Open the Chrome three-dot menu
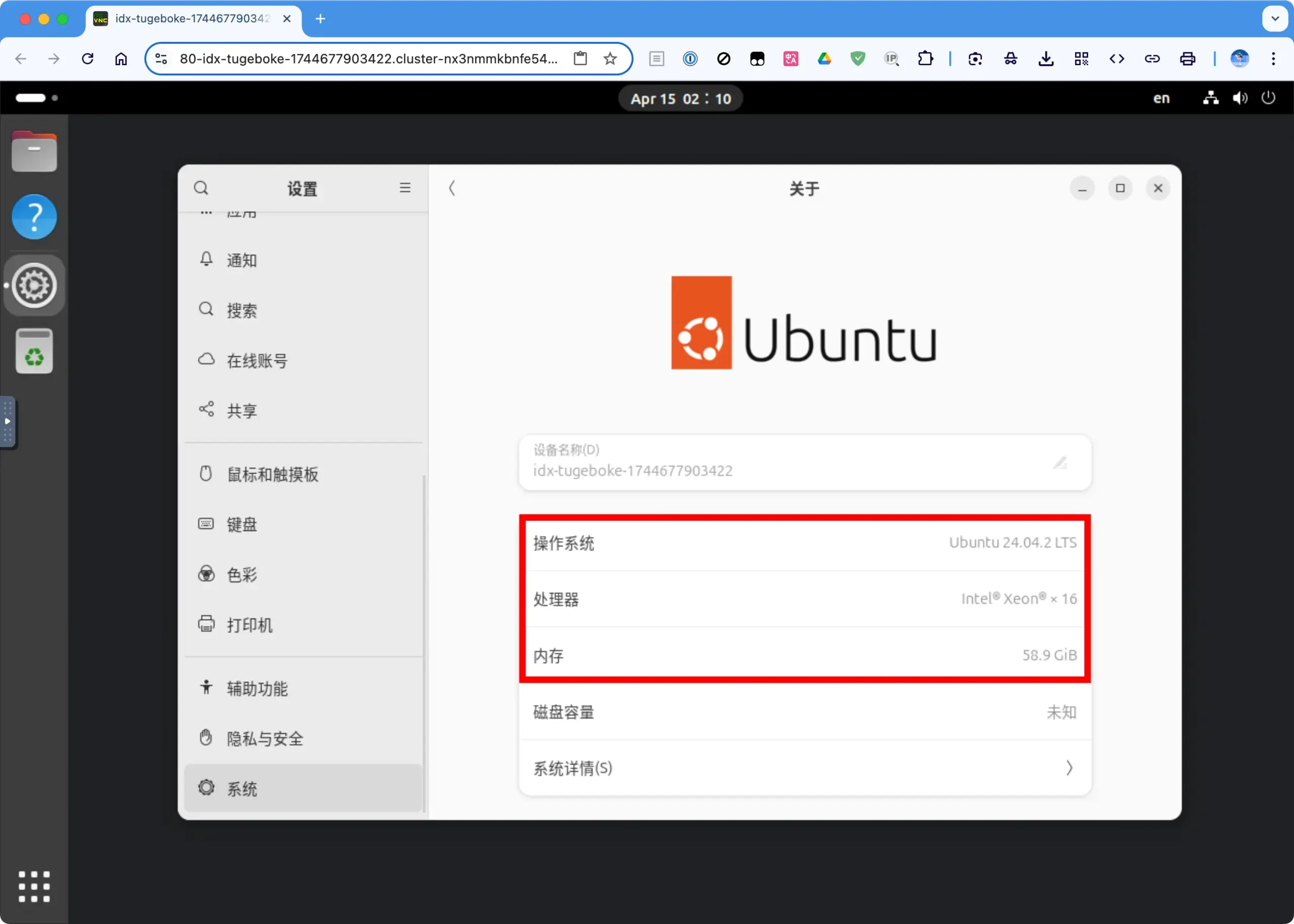1294x924 pixels. (x=1273, y=59)
